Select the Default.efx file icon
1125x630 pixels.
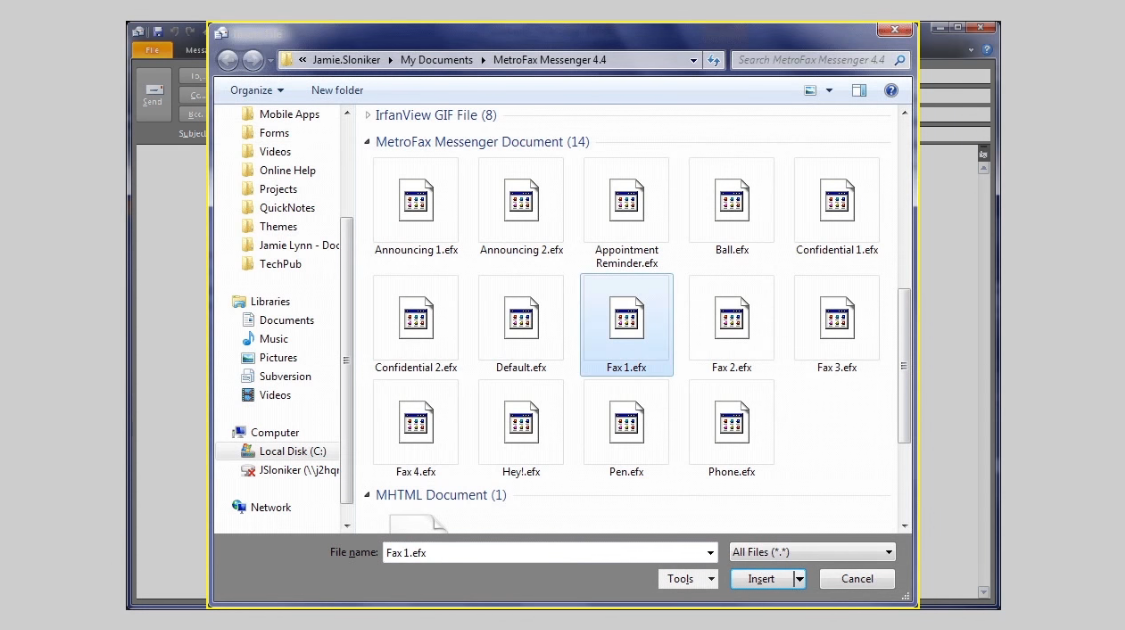(x=521, y=318)
